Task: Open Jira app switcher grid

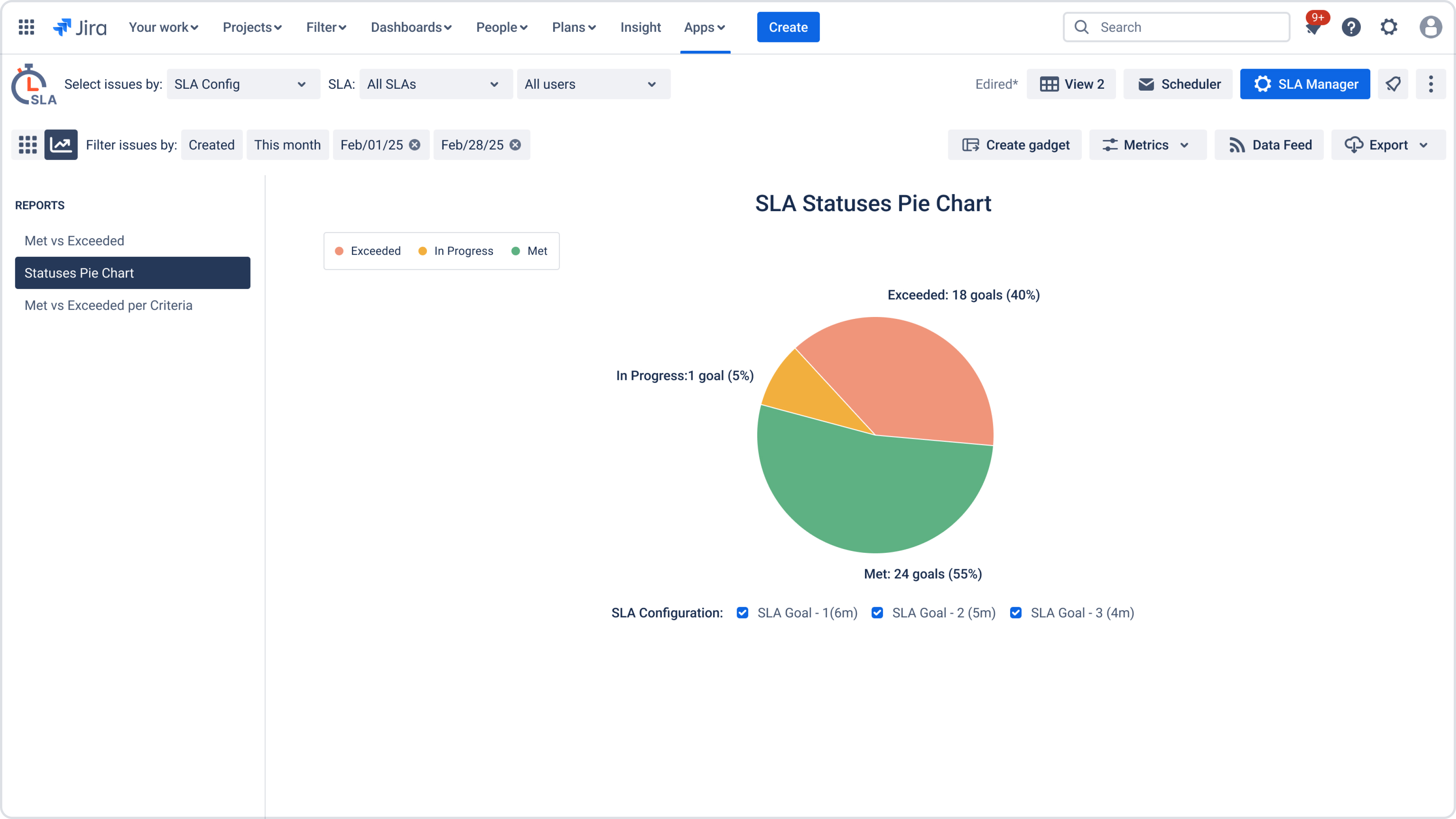Action: coord(26,27)
